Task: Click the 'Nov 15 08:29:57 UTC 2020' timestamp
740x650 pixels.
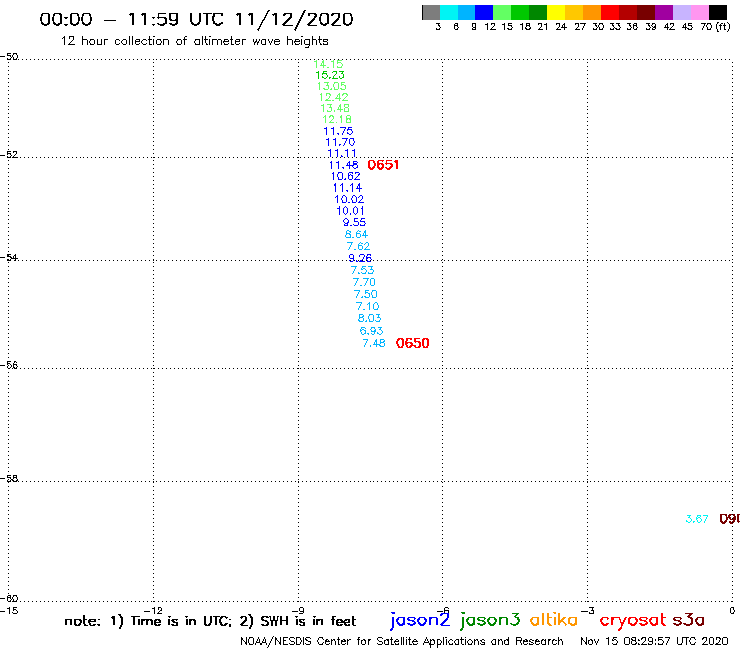Action: pyautogui.click(x=654, y=641)
